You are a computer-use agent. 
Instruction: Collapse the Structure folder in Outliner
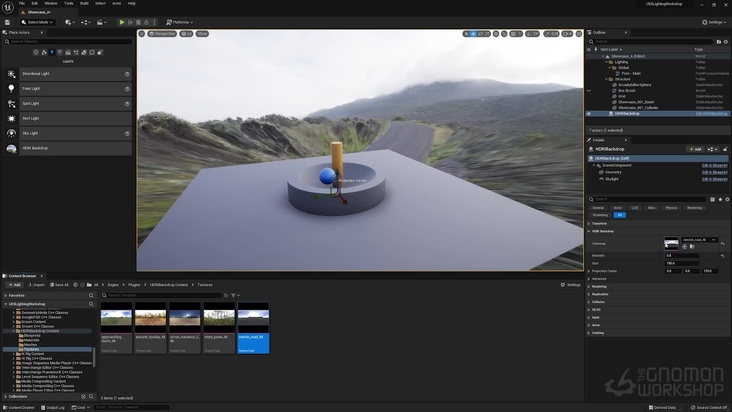point(606,79)
